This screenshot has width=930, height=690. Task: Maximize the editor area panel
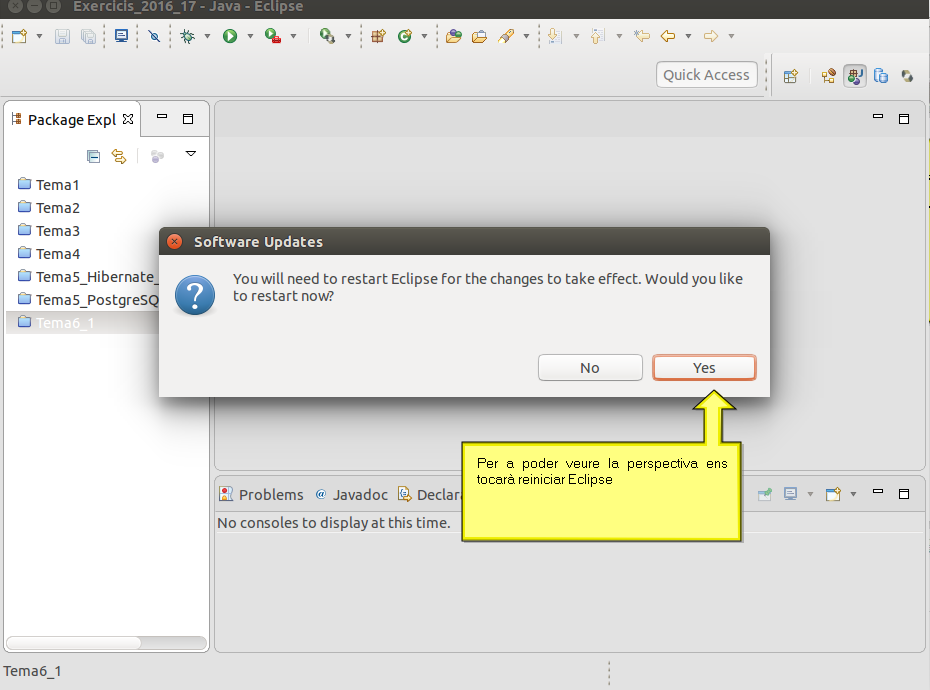click(904, 119)
